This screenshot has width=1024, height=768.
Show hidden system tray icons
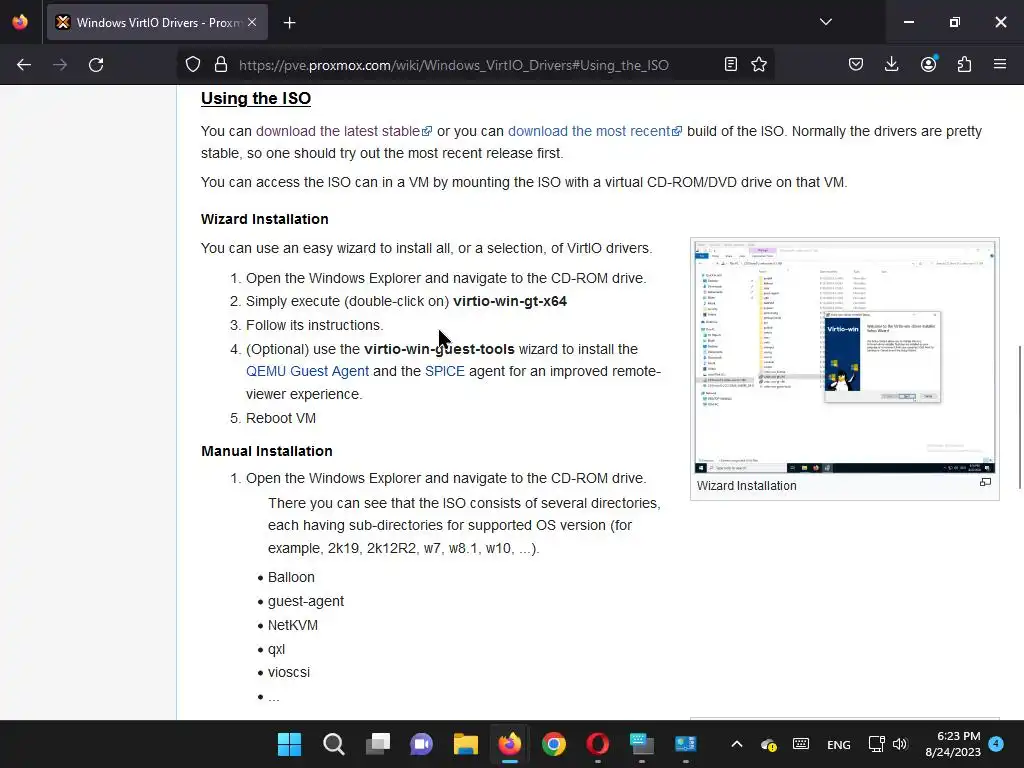pyautogui.click(x=737, y=744)
